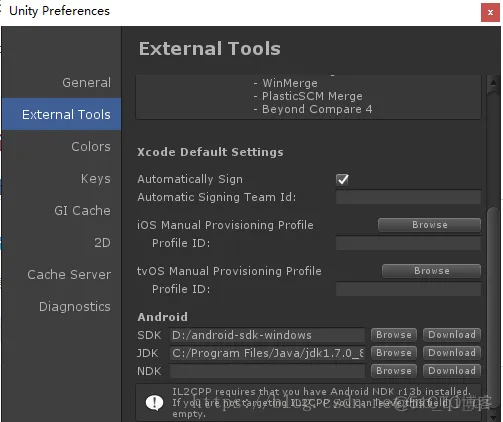The image size is (503, 422).
Task: Select External Tools in the sidebar
Action: [61, 114]
